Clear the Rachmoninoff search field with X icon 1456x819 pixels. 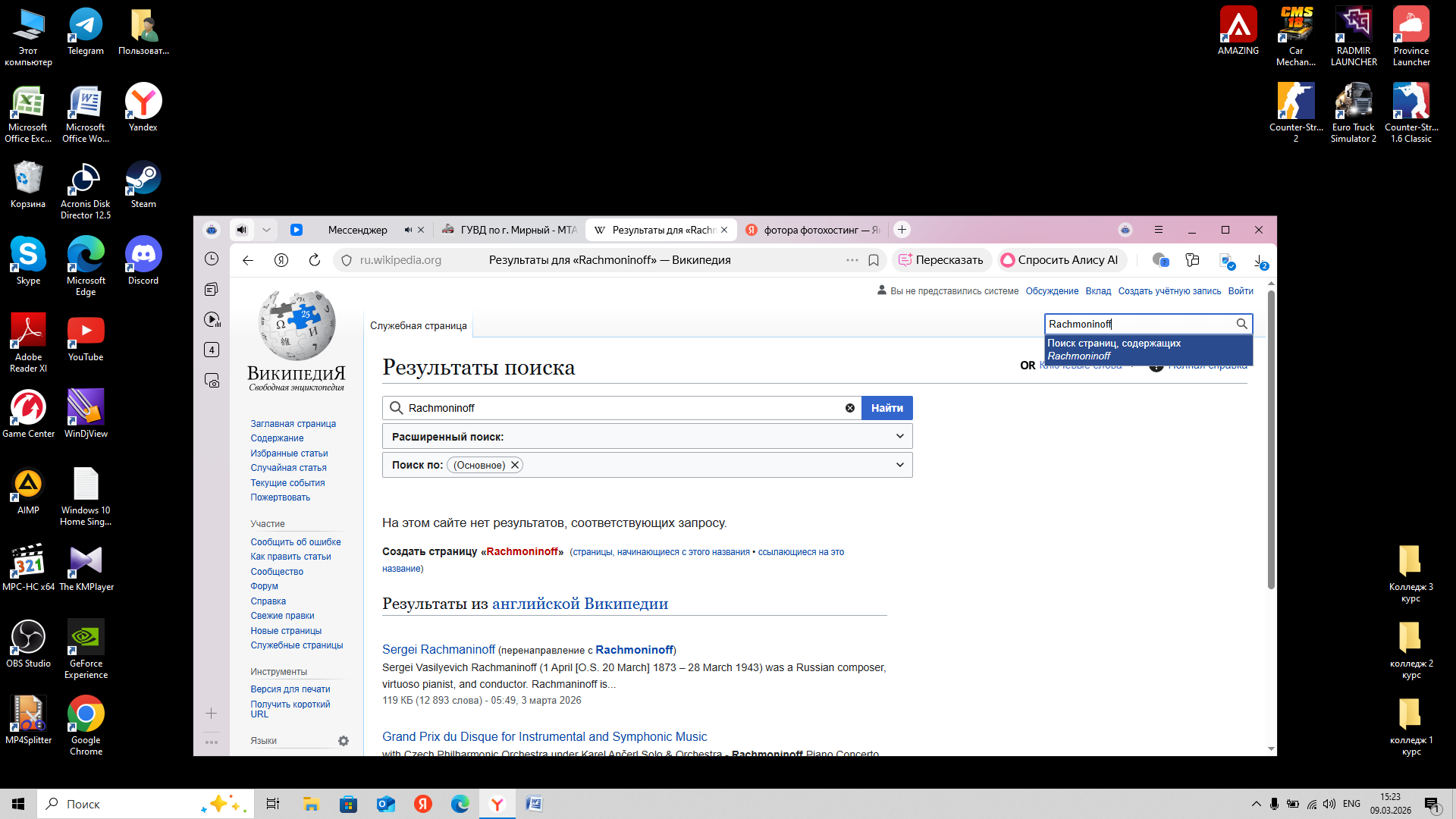click(849, 408)
